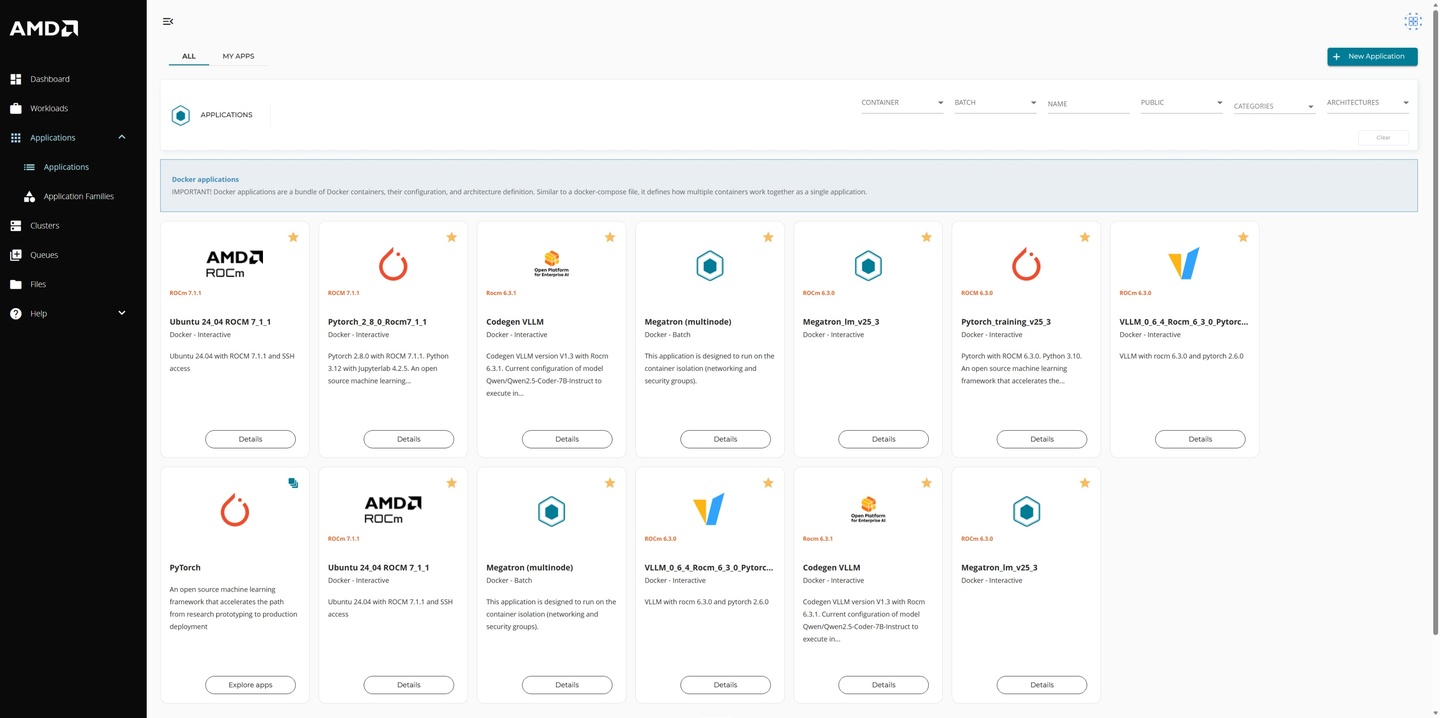The width and height of the screenshot is (1440, 718).
Task: Select Application Families in sidebar
Action: 78,197
